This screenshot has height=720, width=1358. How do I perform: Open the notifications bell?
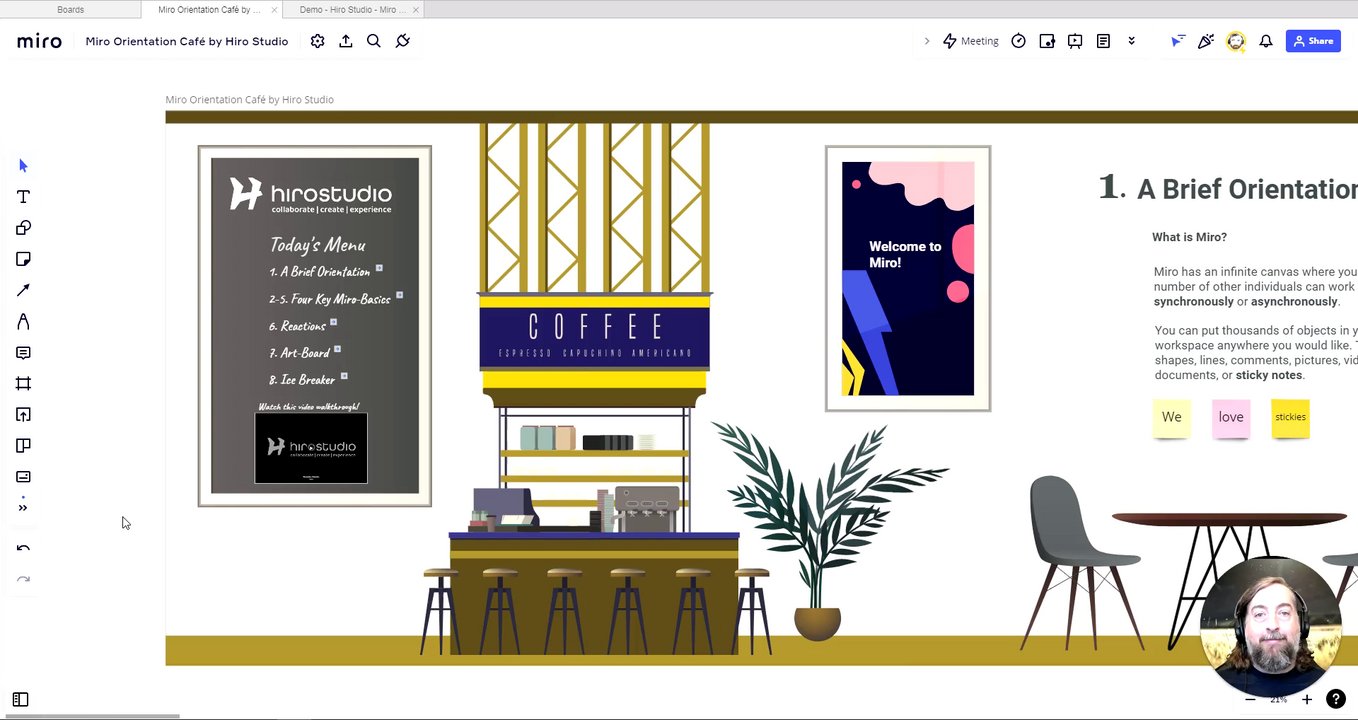point(1266,41)
